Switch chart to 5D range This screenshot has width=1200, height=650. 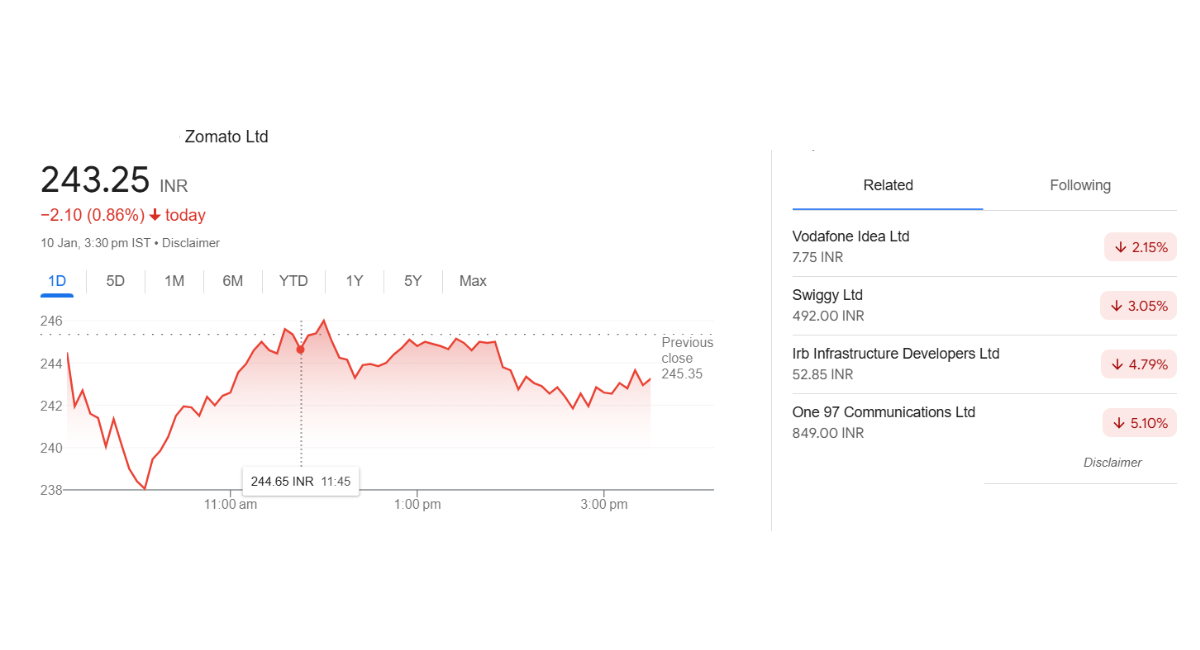pos(115,281)
